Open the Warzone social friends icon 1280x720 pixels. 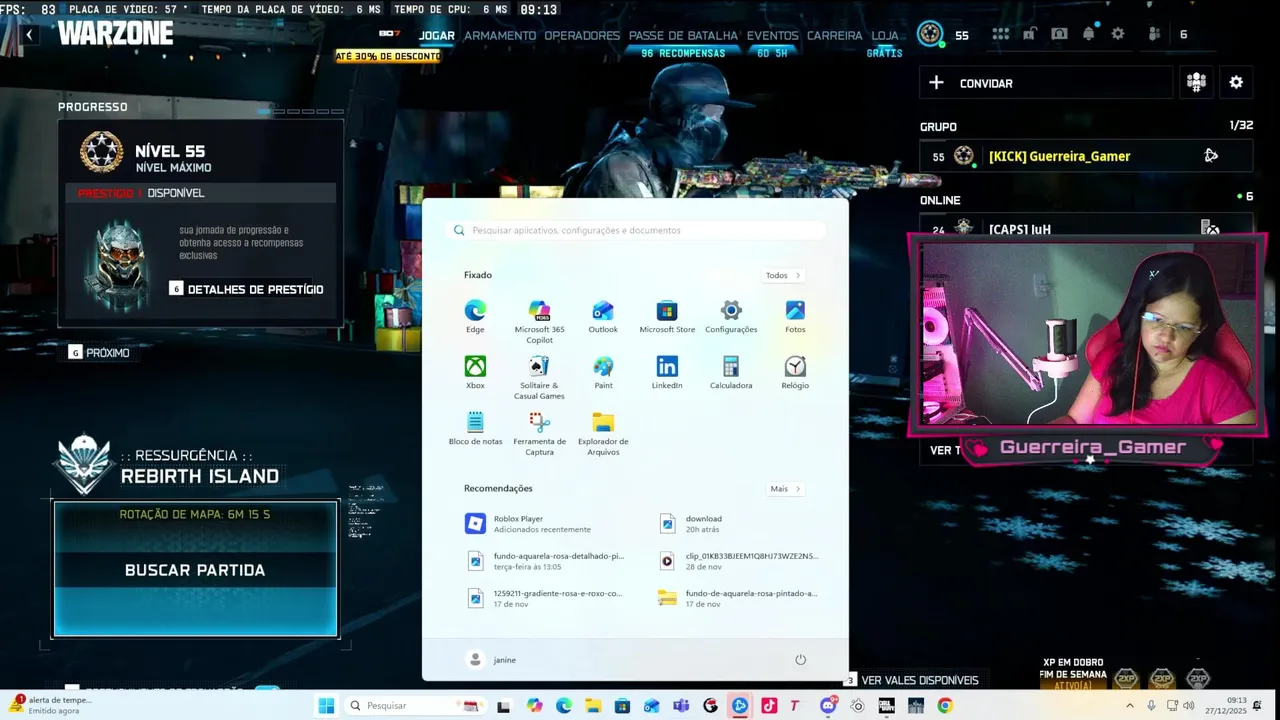(x=1155, y=34)
